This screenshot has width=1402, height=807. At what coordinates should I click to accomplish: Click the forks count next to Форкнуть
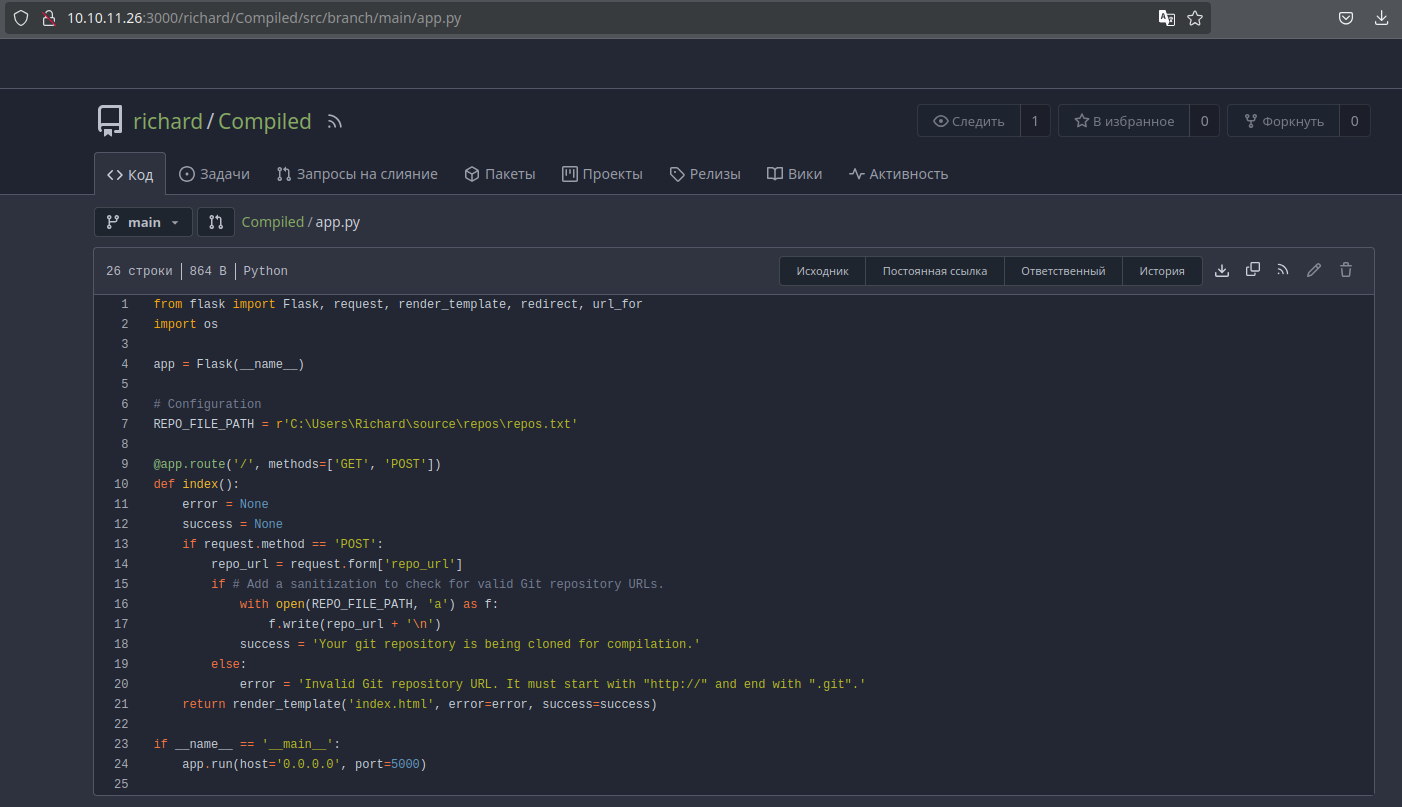(x=1355, y=121)
